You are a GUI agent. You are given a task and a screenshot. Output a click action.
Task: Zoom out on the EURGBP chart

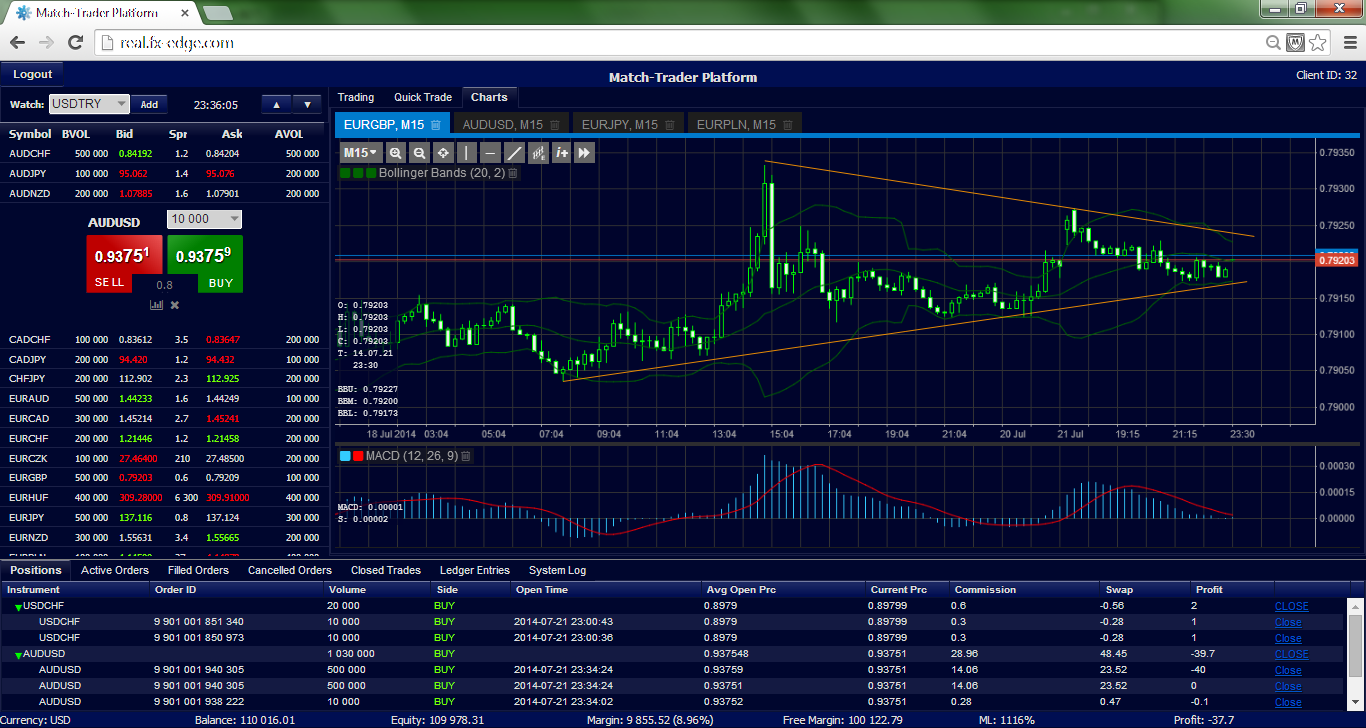point(419,153)
